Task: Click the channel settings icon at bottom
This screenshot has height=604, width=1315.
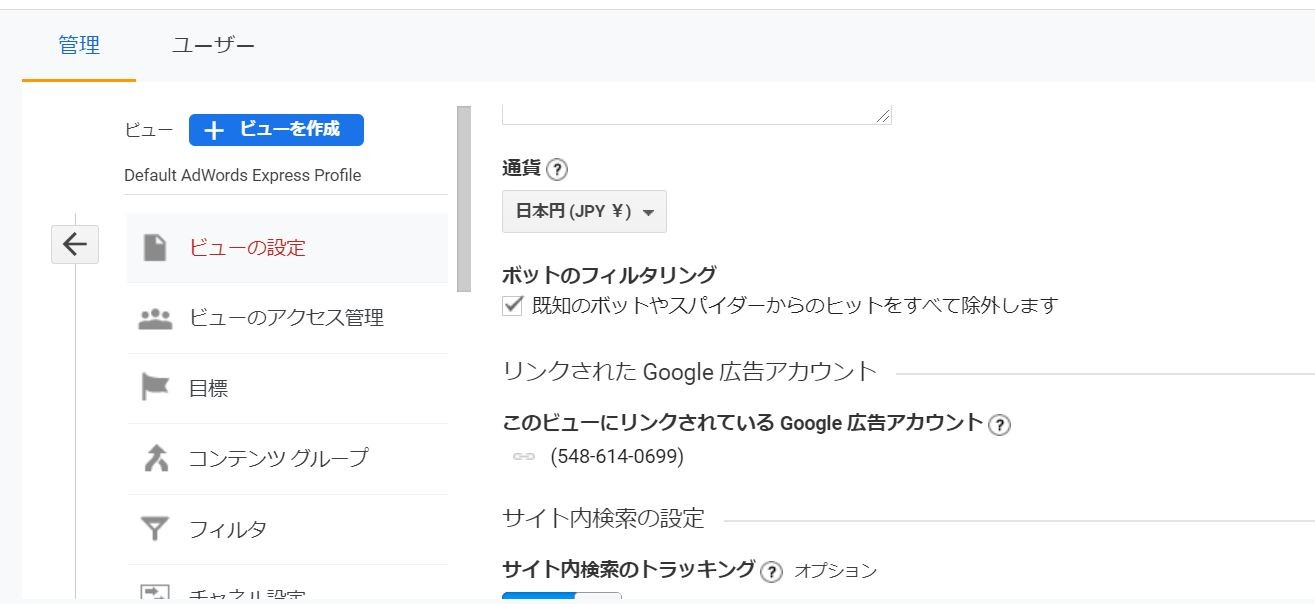Action: 156,593
